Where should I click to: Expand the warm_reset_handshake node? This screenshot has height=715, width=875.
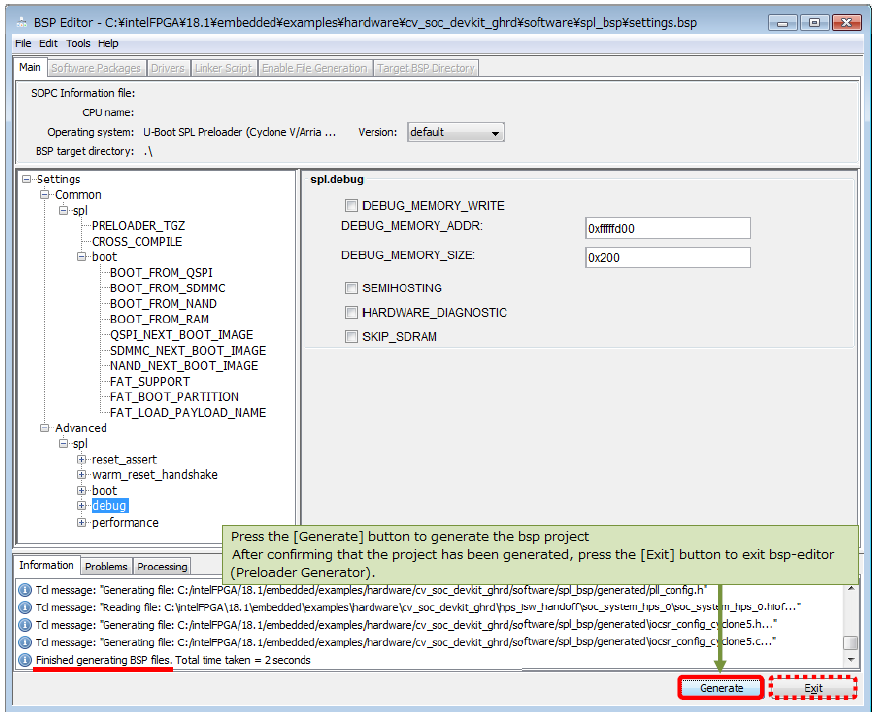pyautogui.click(x=82, y=475)
